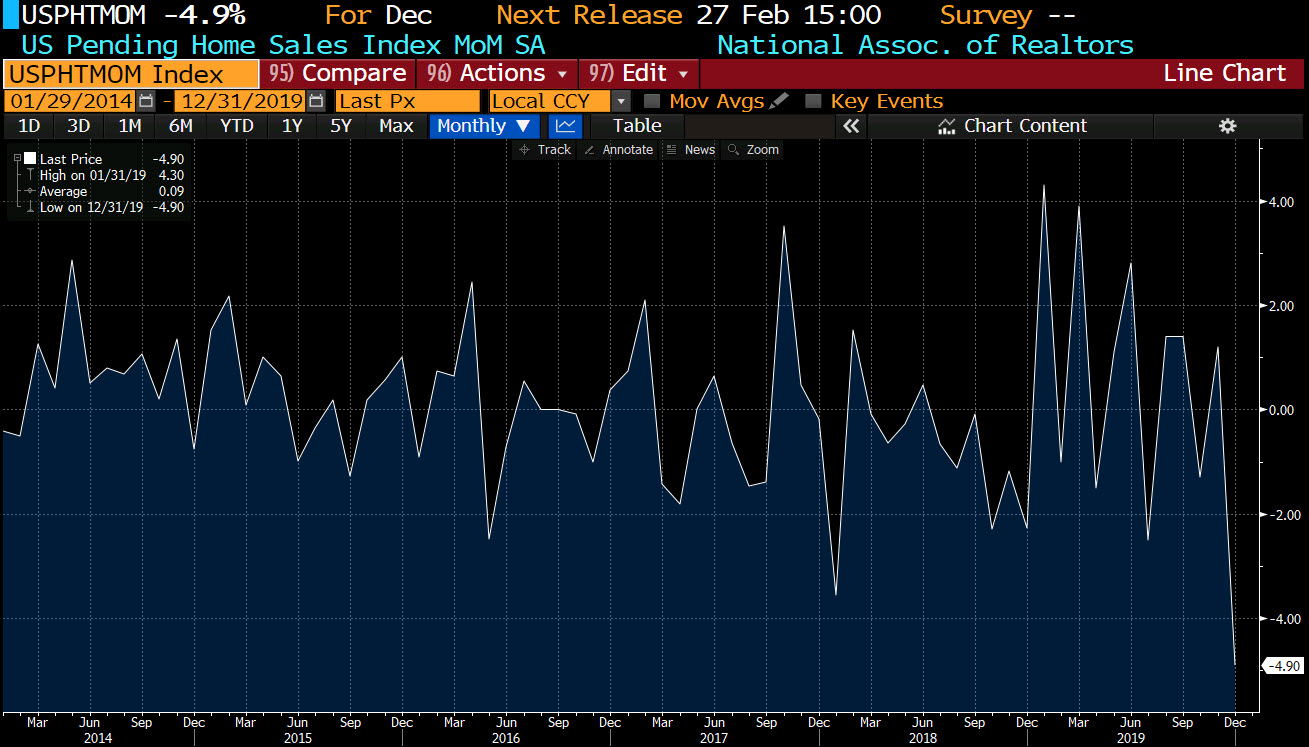The height and width of the screenshot is (747, 1309).
Task: Select the YTD range
Action: (x=237, y=126)
